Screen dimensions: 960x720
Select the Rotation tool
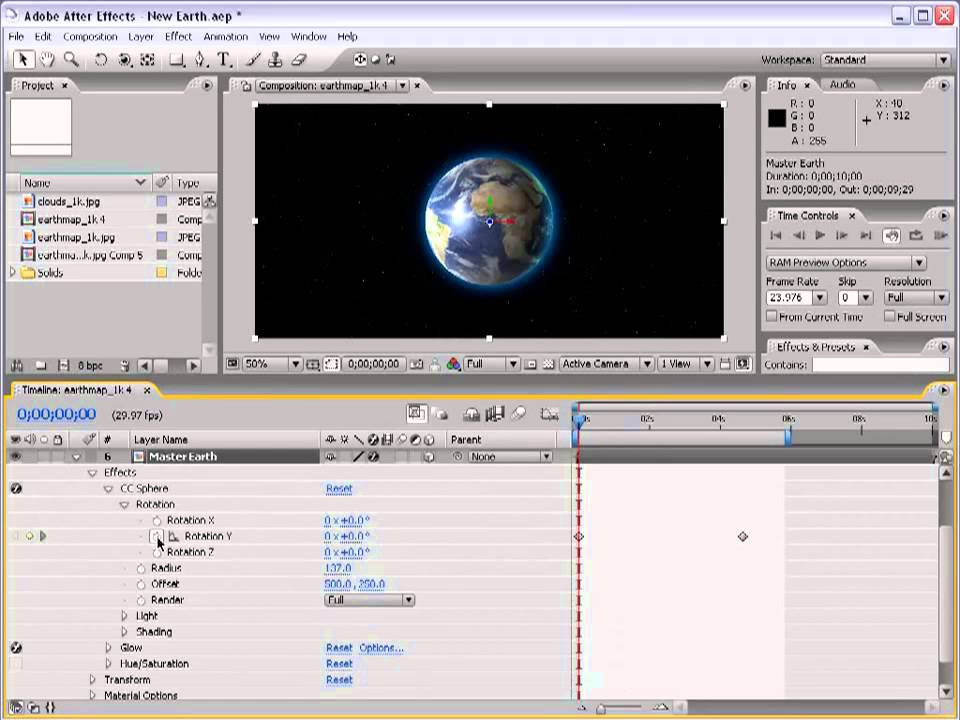[101, 60]
